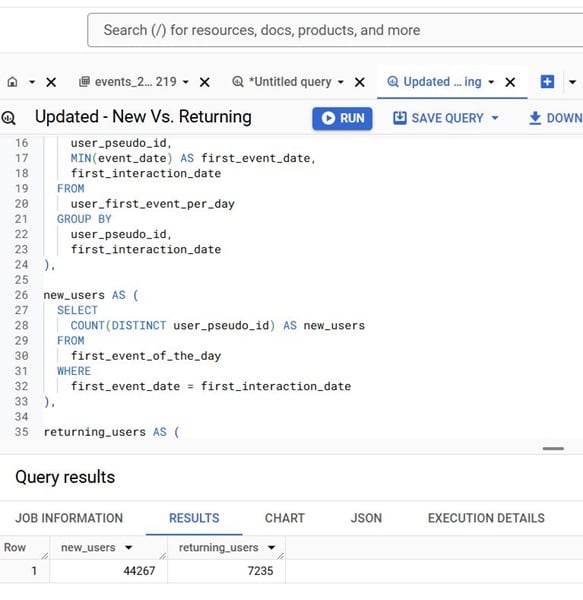Click the query icon on Updated ... ing tab
The image size is (583, 600).
point(393,82)
